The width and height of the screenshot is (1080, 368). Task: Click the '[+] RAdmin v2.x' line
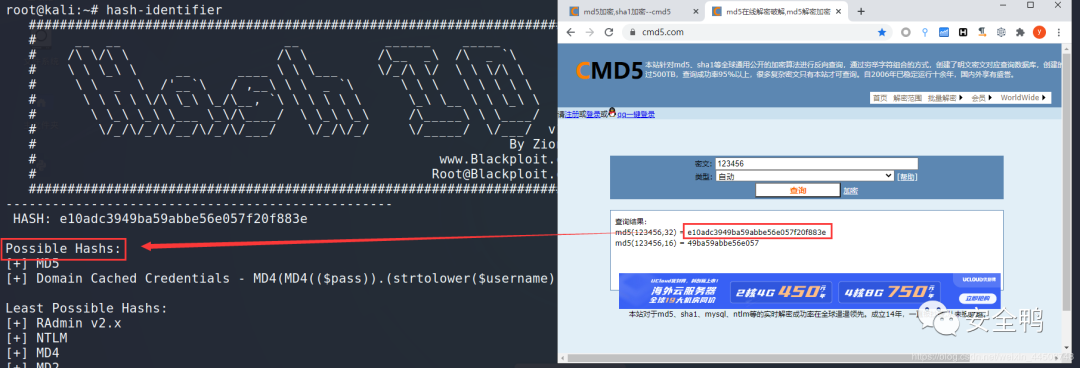63,323
